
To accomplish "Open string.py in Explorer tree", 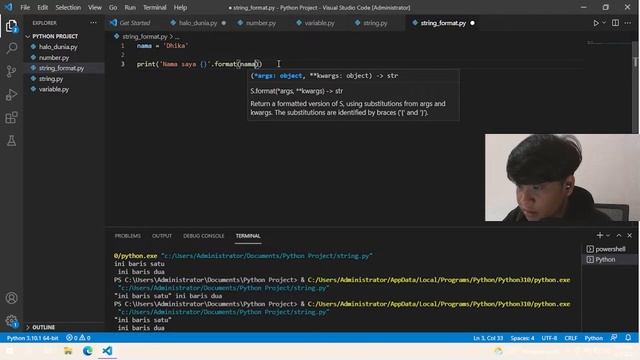I will click(x=51, y=79).
